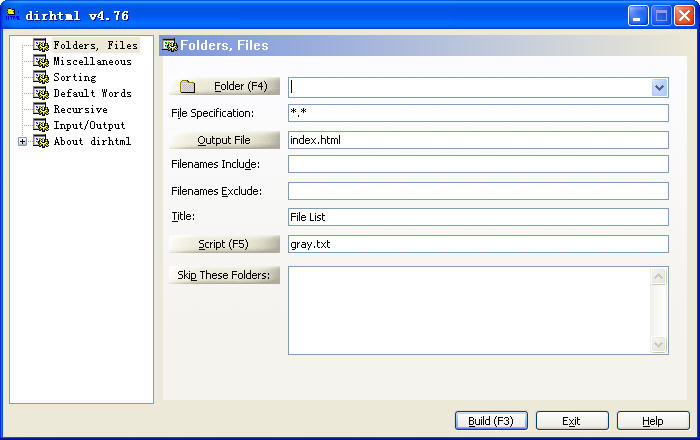Click the Title label

[x=183, y=216]
